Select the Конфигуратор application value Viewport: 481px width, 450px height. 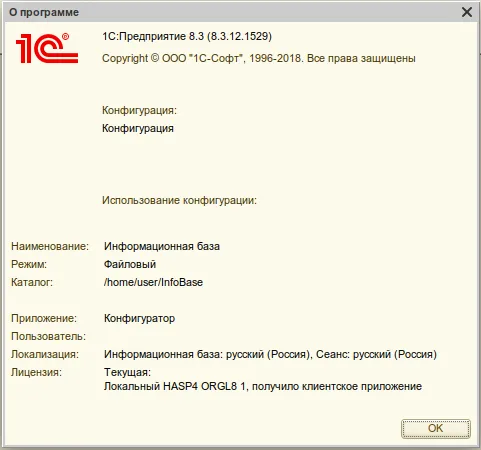(139, 318)
